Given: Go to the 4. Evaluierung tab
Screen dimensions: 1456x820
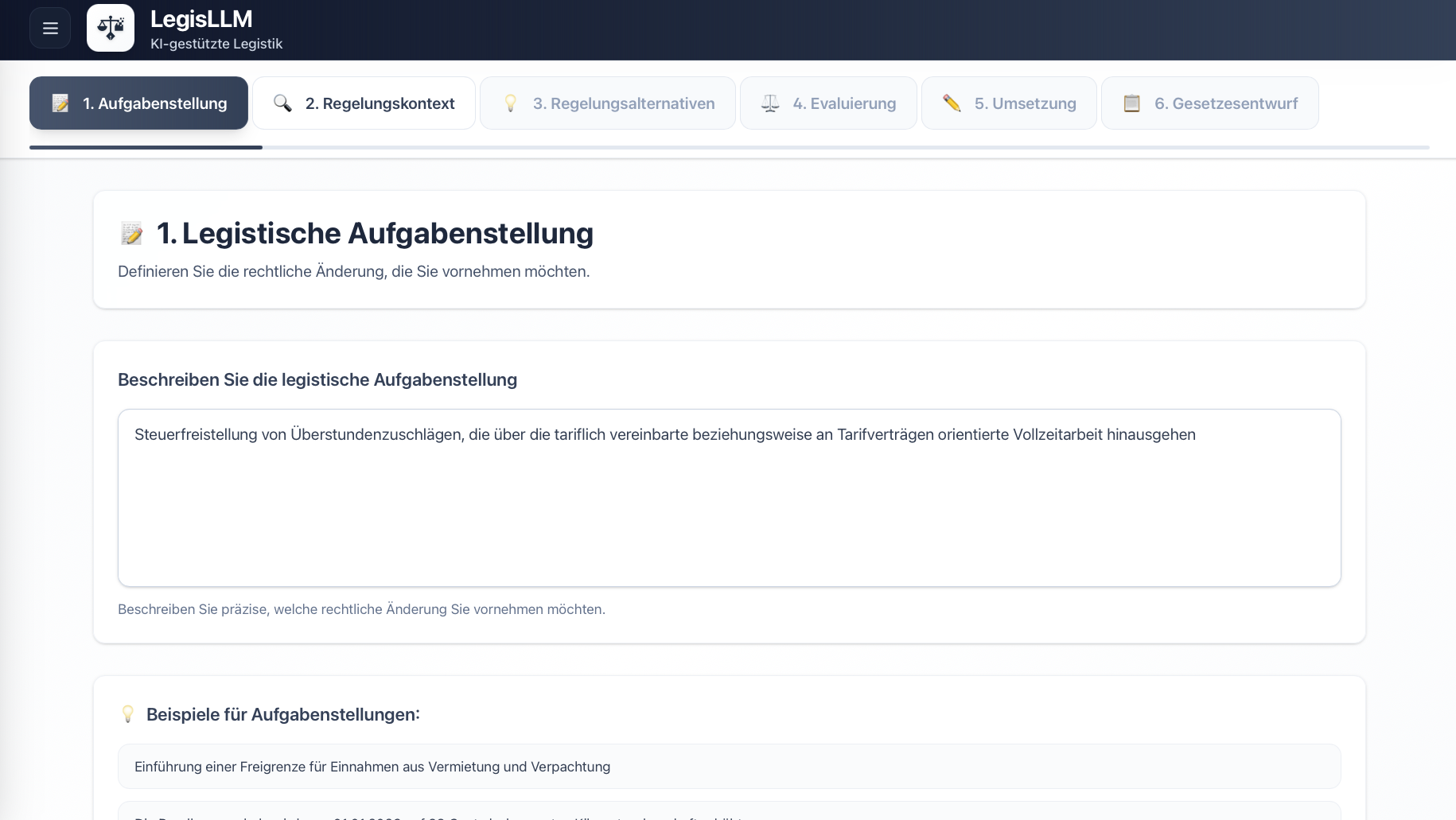Looking at the screenshot, I should 843,103.
